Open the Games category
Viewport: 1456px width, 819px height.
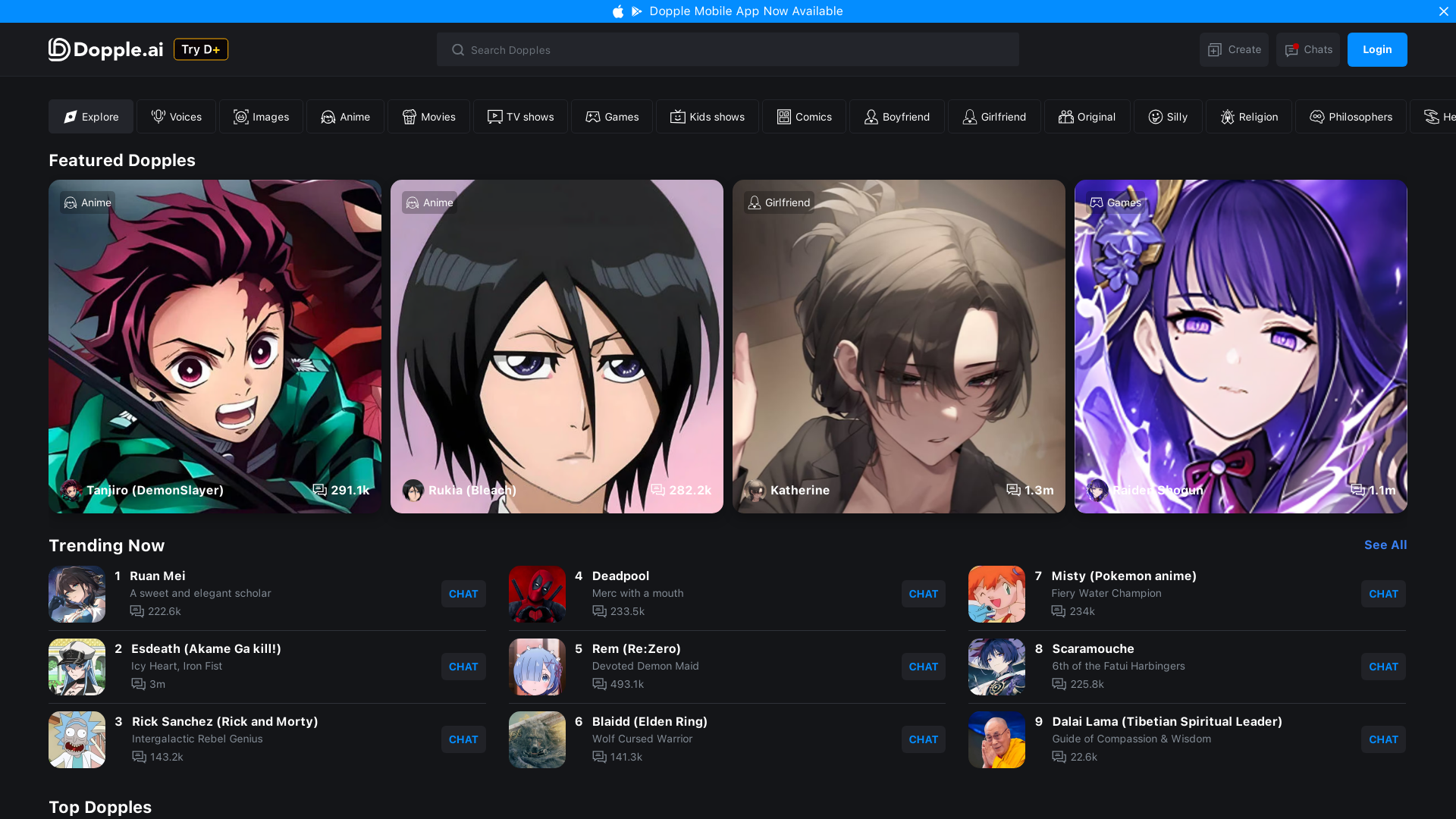coord(611,116)
